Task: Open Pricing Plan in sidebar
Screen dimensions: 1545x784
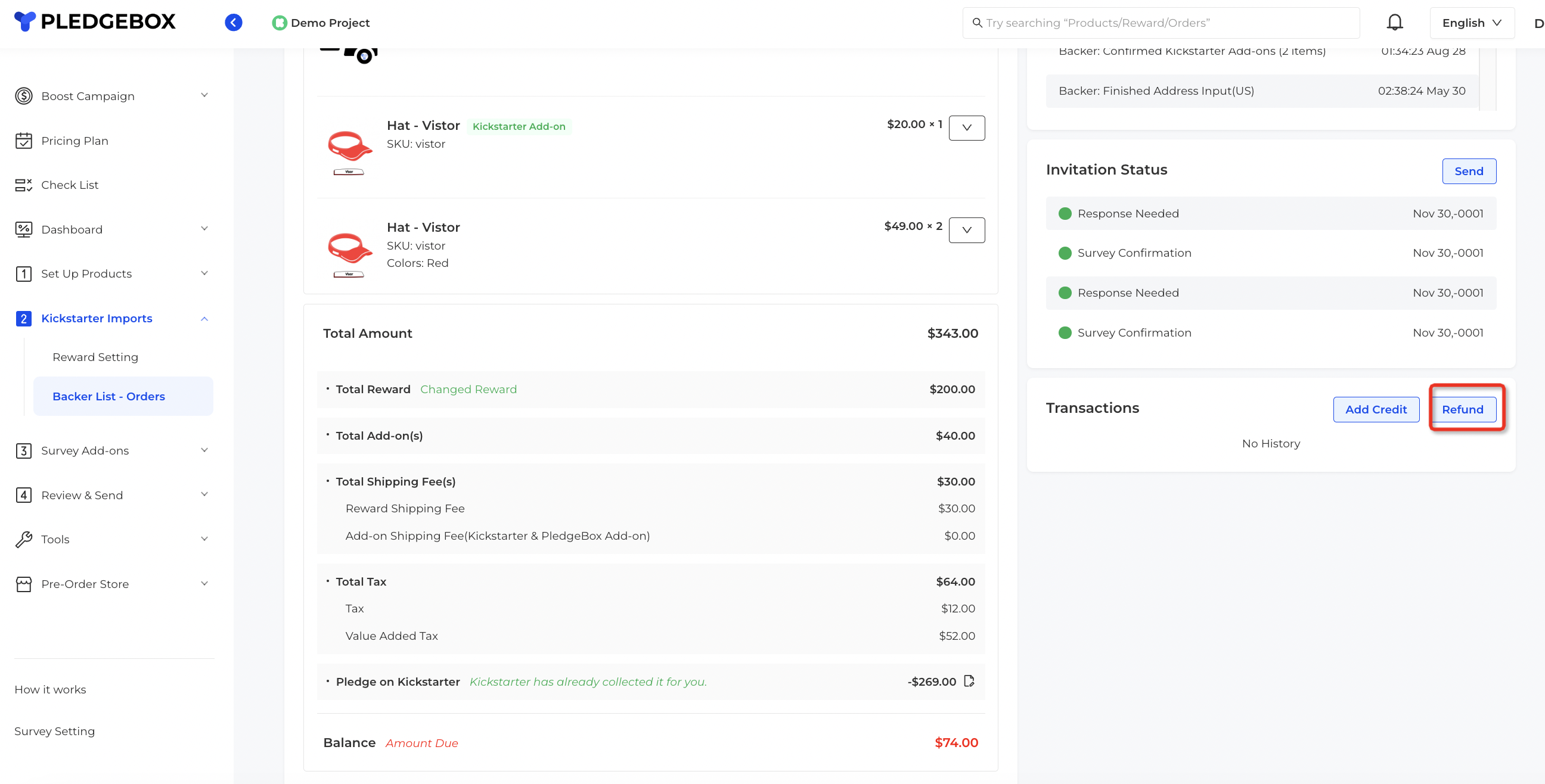Action: [75, 141]
